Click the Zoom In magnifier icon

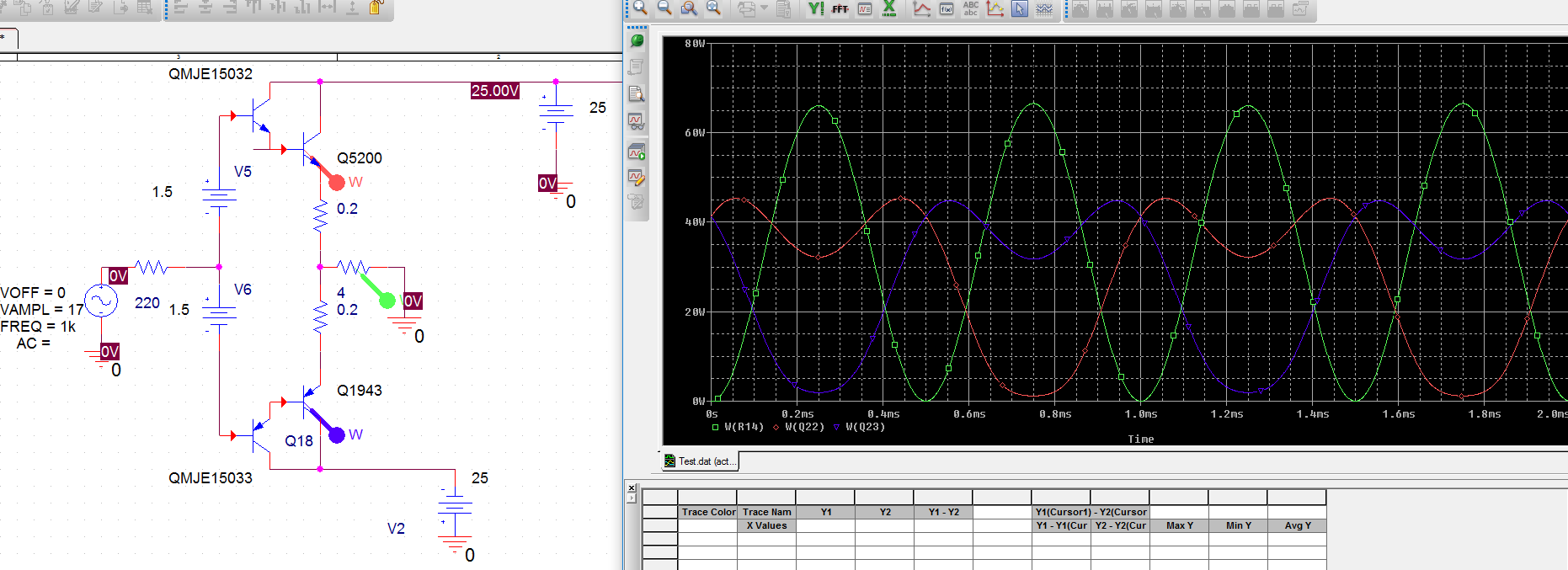point(640,8)
